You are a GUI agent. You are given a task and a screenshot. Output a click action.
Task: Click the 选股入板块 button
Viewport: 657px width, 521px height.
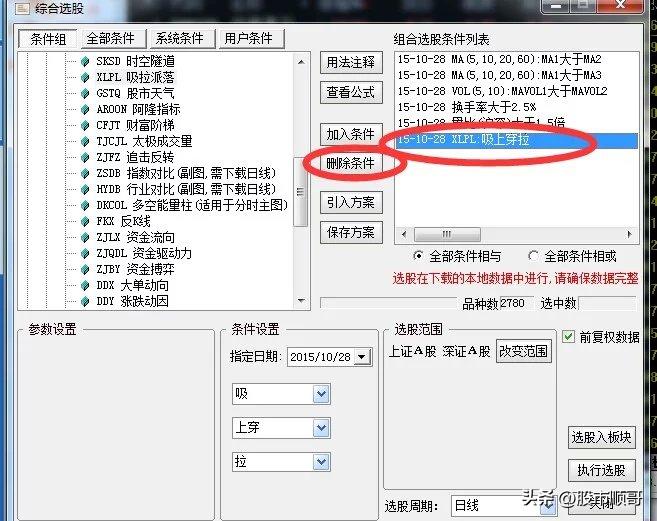coord(601,437)
